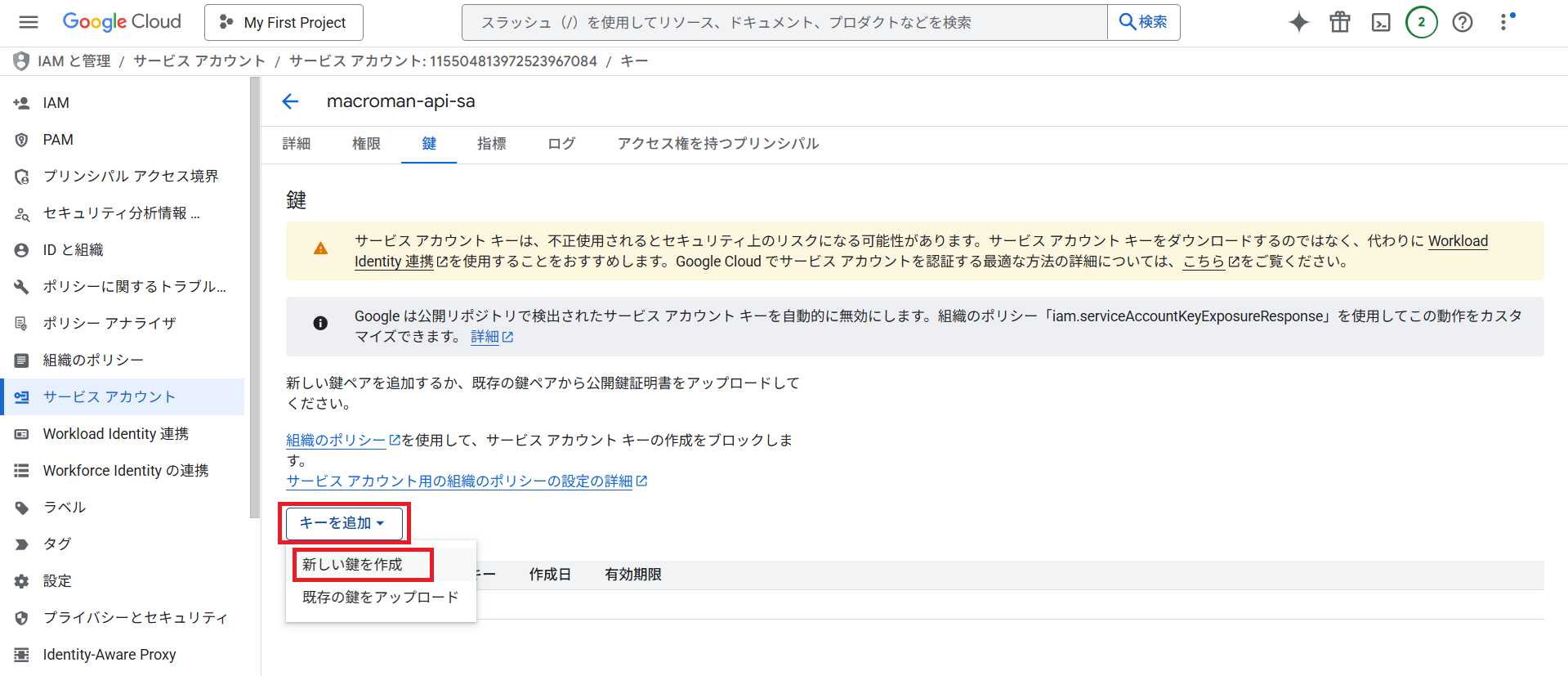
Task: Open IAM in the sidebar
Action: click(123, 103)
